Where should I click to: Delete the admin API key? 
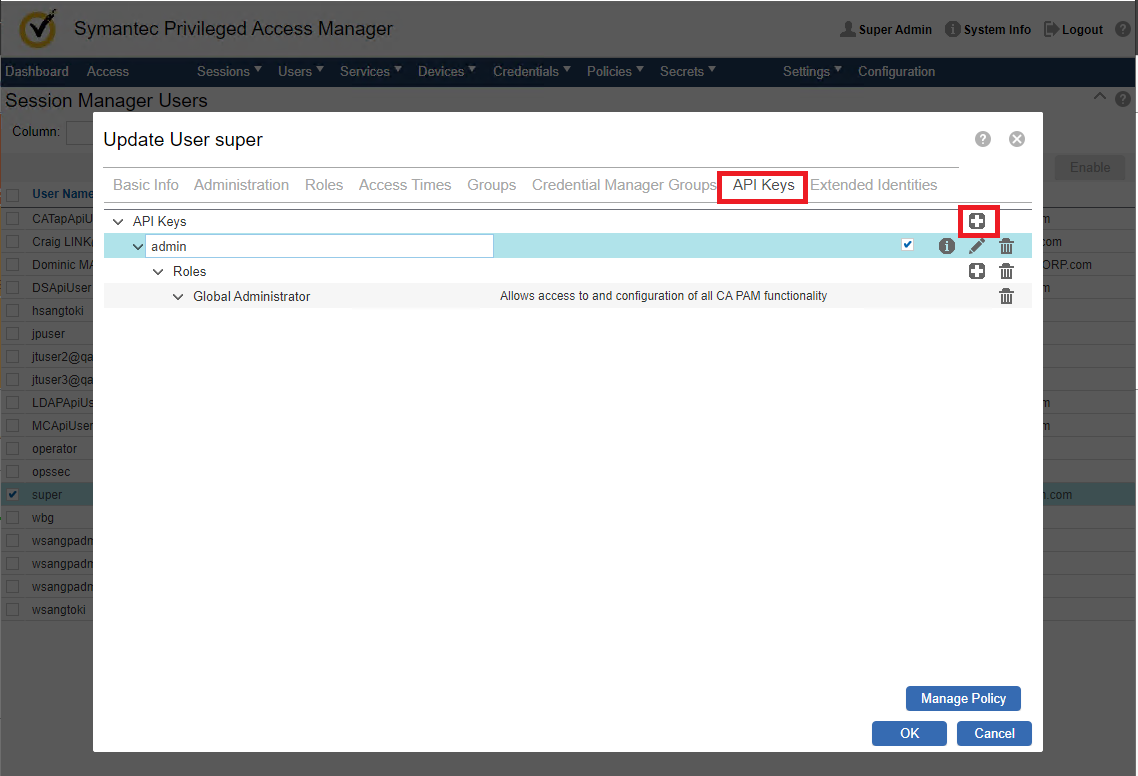1007,246
